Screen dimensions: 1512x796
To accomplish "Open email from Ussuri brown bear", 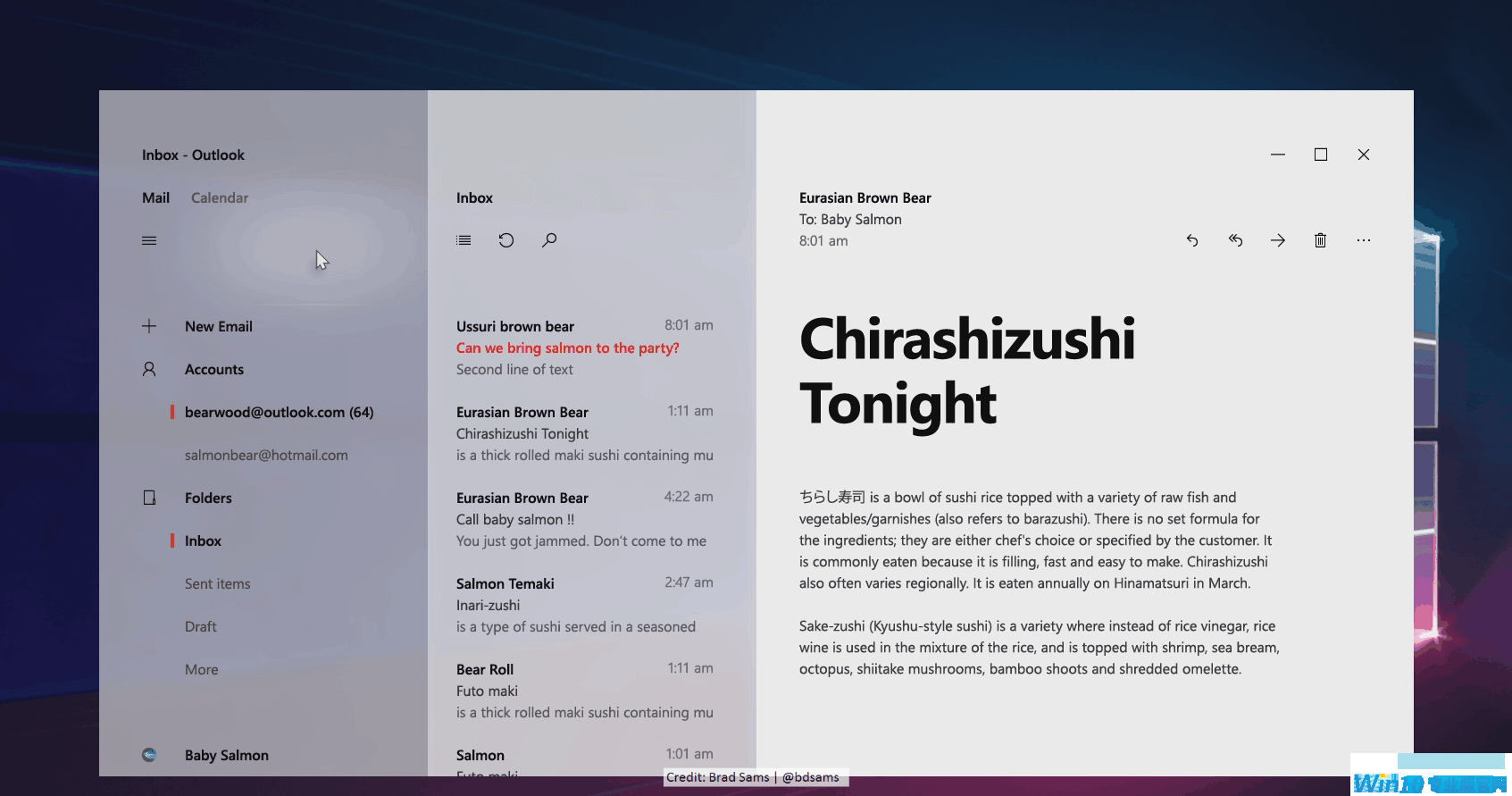I will click(x=585, y=348).
